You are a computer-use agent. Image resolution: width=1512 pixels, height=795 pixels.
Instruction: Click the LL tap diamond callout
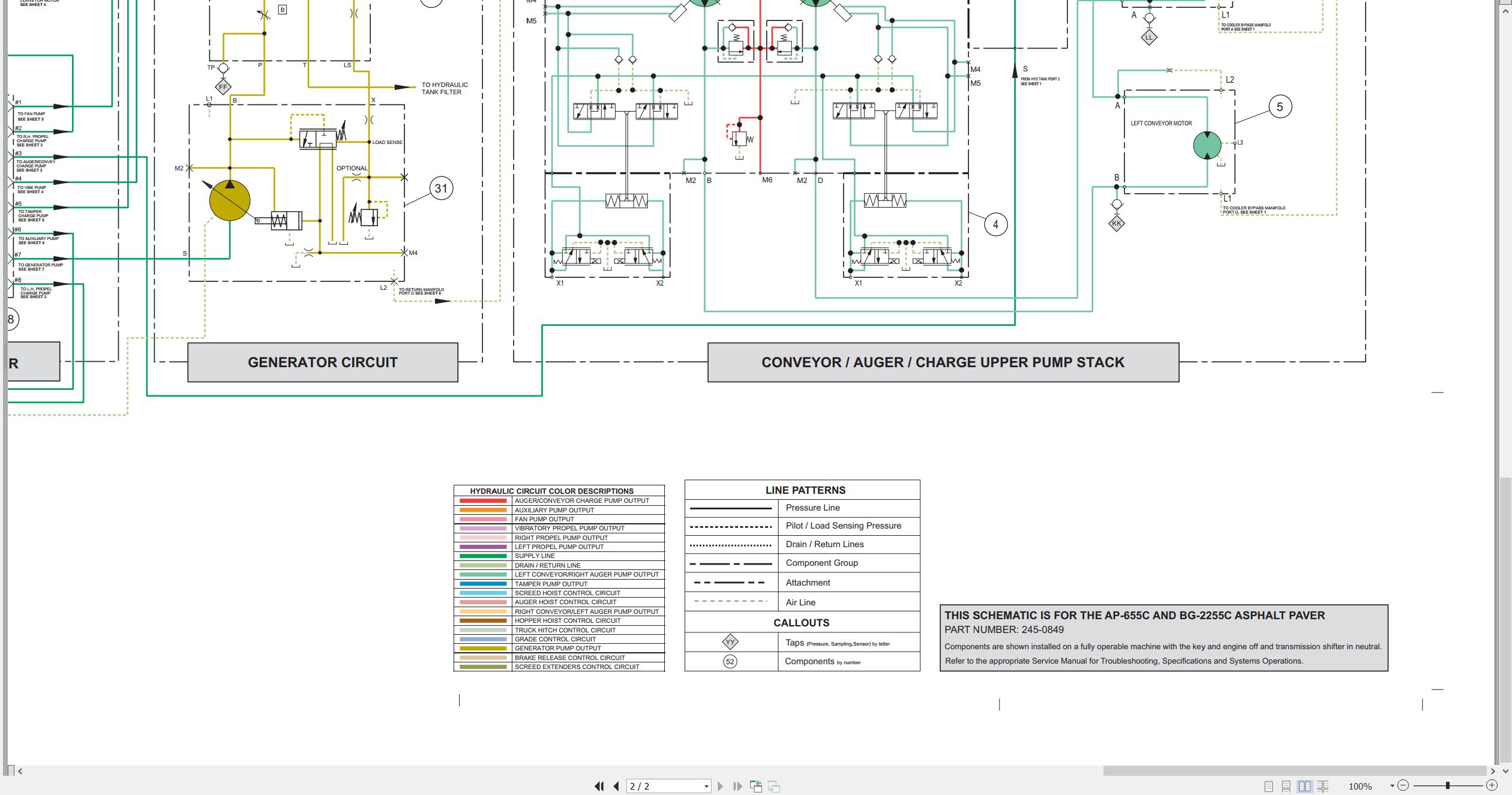[x=1149, y=37]
